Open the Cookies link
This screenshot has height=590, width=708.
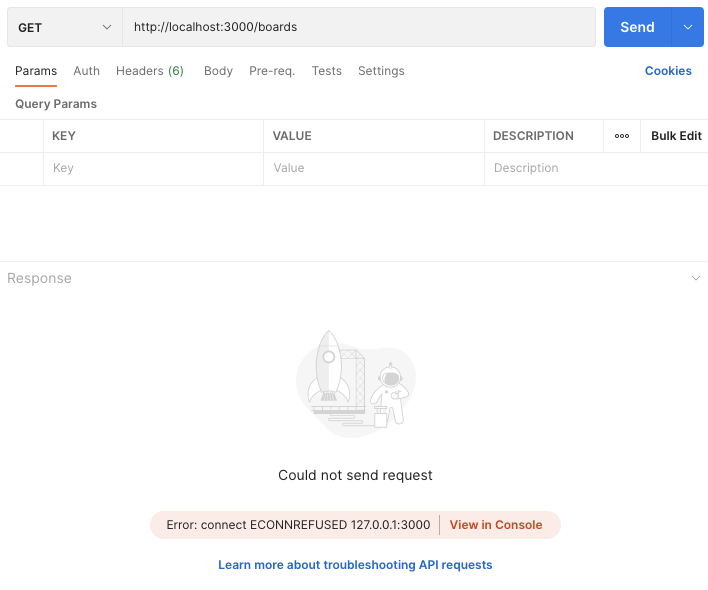(668, 71)
